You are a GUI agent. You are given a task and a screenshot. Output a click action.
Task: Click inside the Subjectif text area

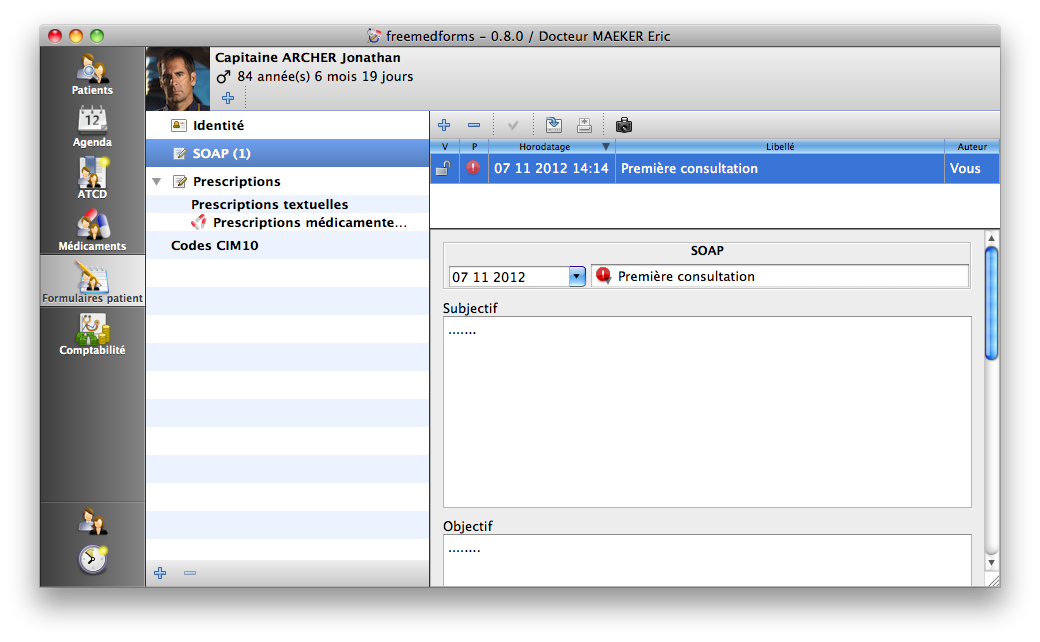click(707, 412)
